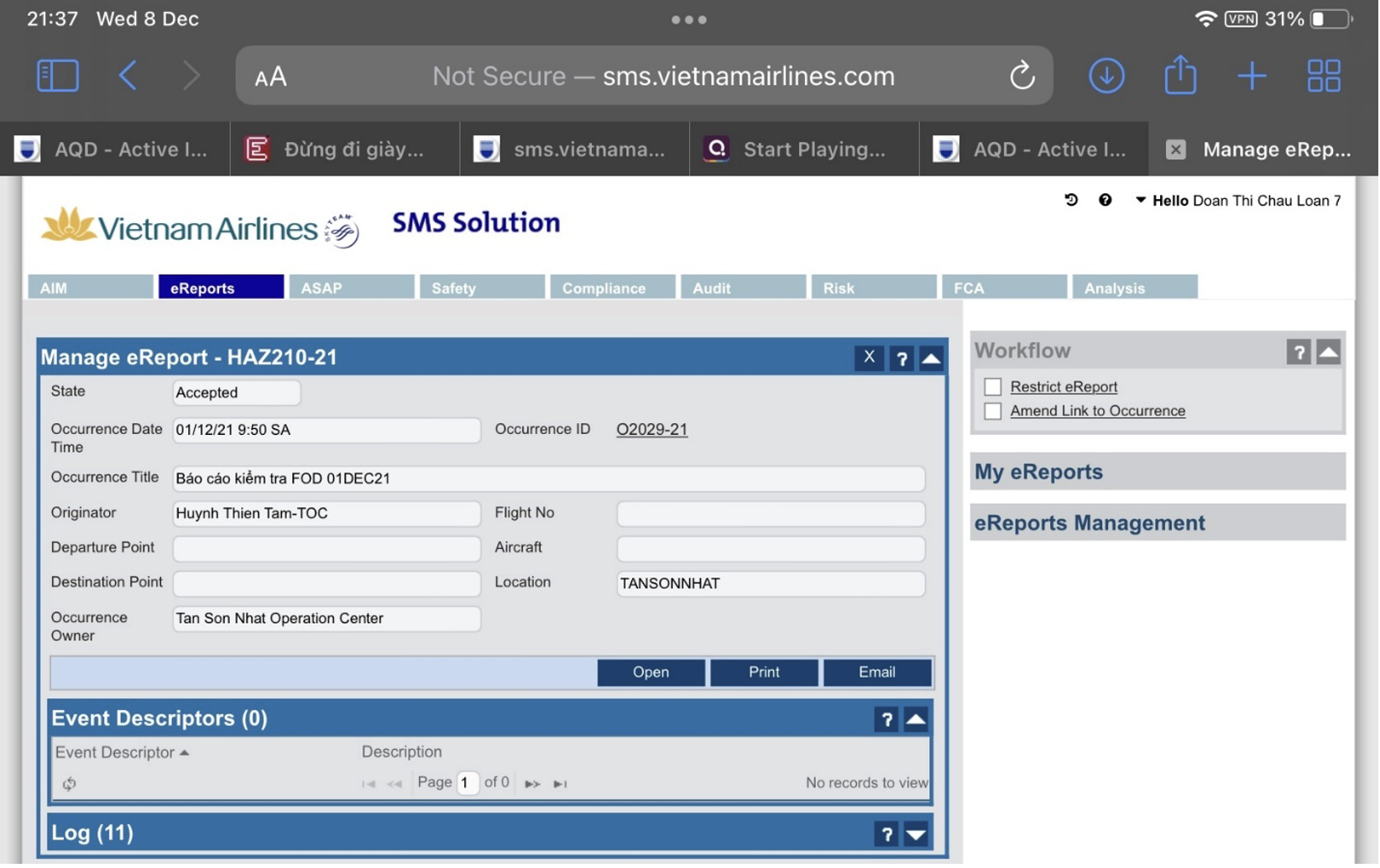Go back to previous page

coord(128,76)
